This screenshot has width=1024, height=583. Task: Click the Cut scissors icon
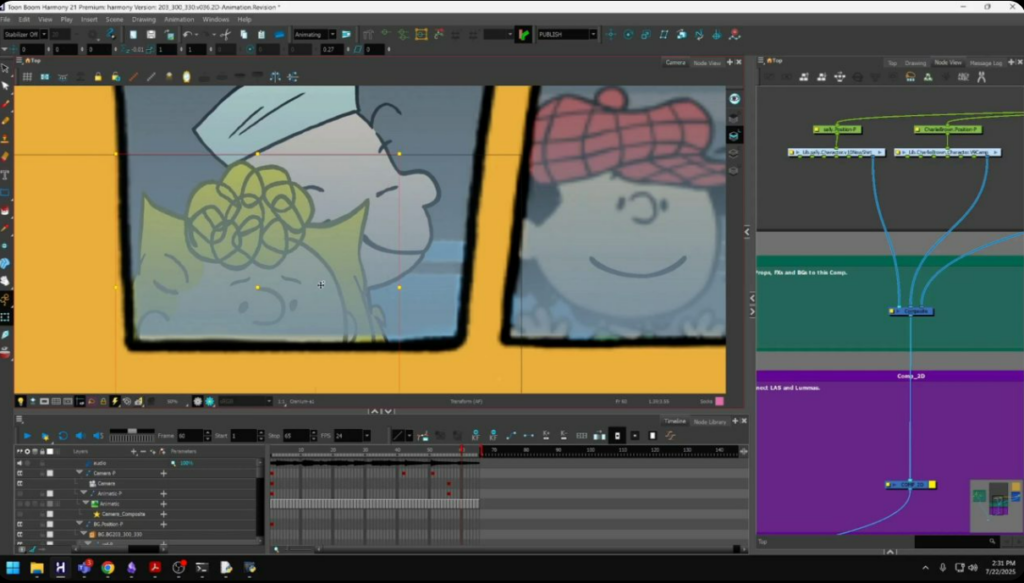coord(228,34)
